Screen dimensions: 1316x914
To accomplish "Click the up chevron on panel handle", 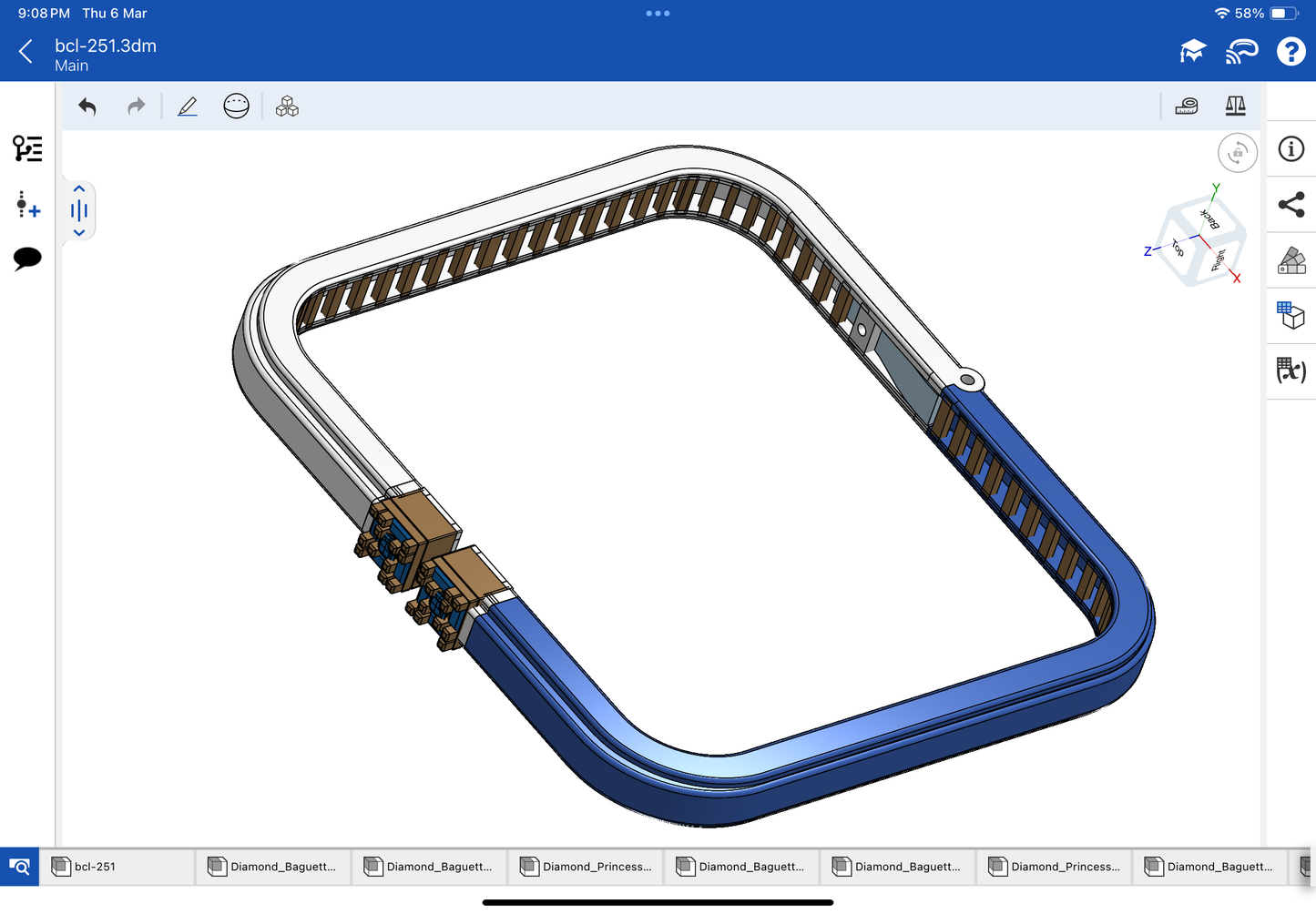I will (x=79, y=188).
